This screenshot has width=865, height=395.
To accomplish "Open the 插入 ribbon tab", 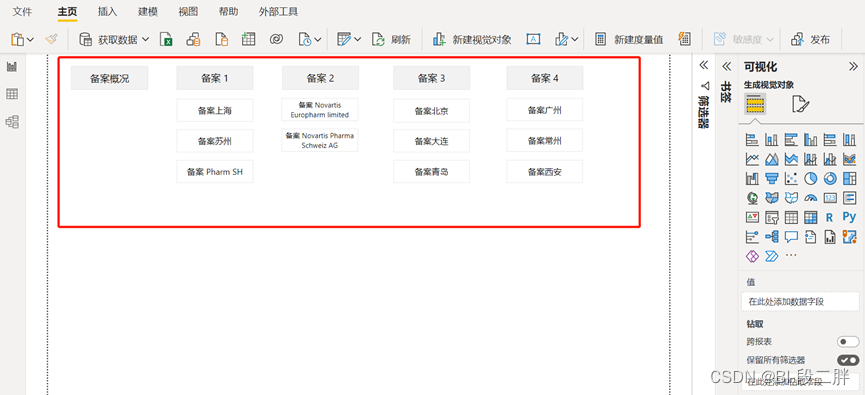I will [x=108, y=11].
